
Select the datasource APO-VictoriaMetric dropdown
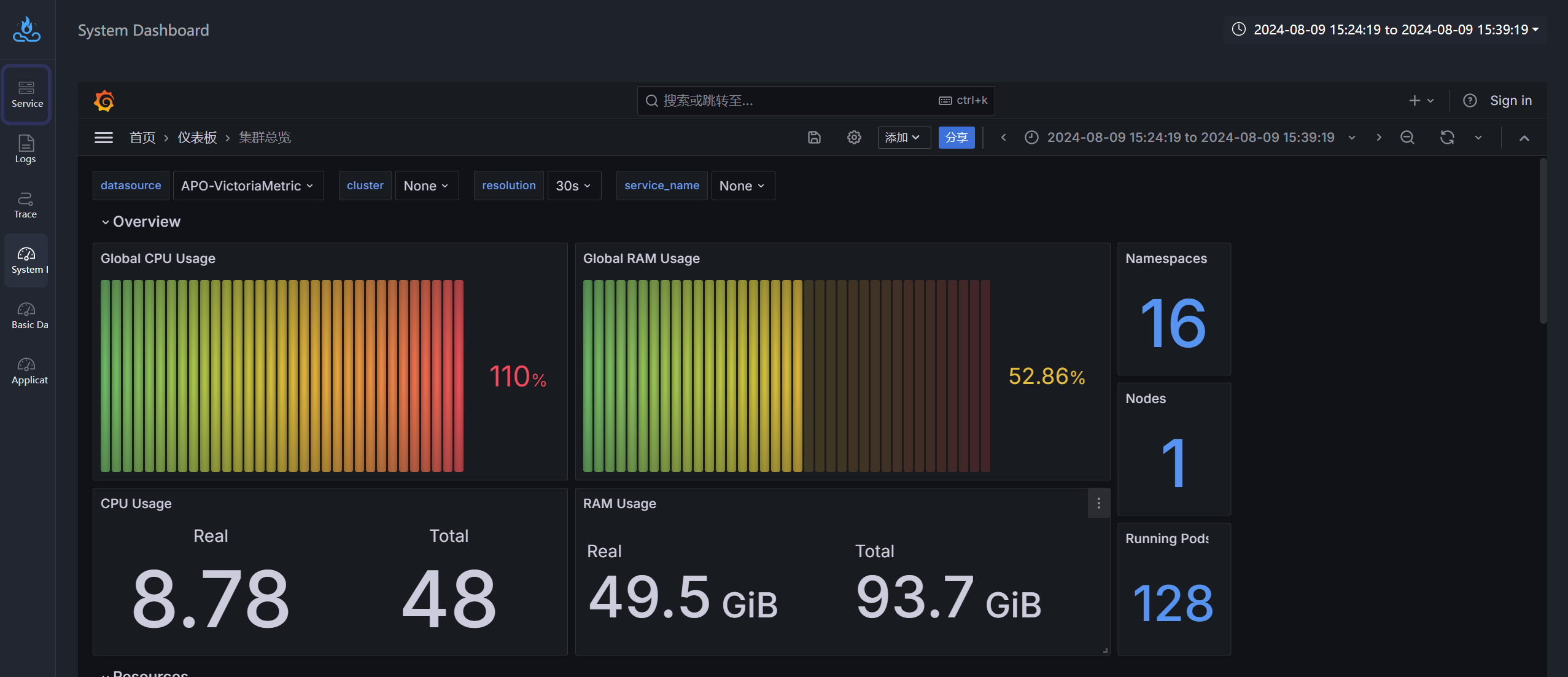pyautogui.click(x=247, y=185)
